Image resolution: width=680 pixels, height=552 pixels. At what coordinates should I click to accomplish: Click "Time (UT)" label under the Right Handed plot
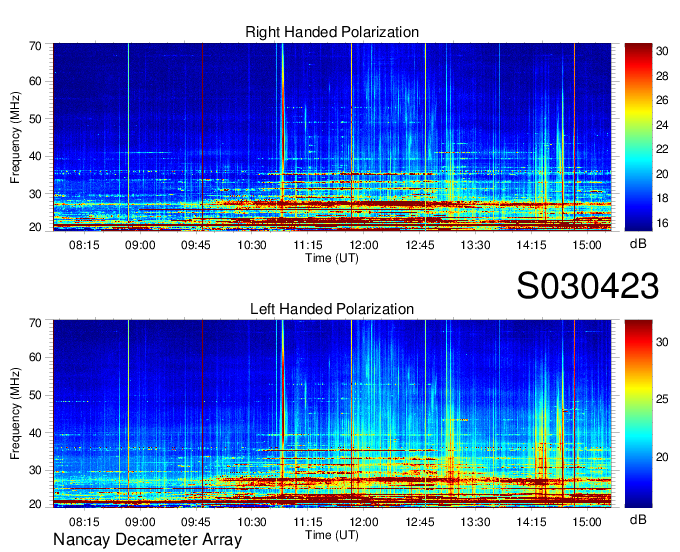click(x=332, y=258)
